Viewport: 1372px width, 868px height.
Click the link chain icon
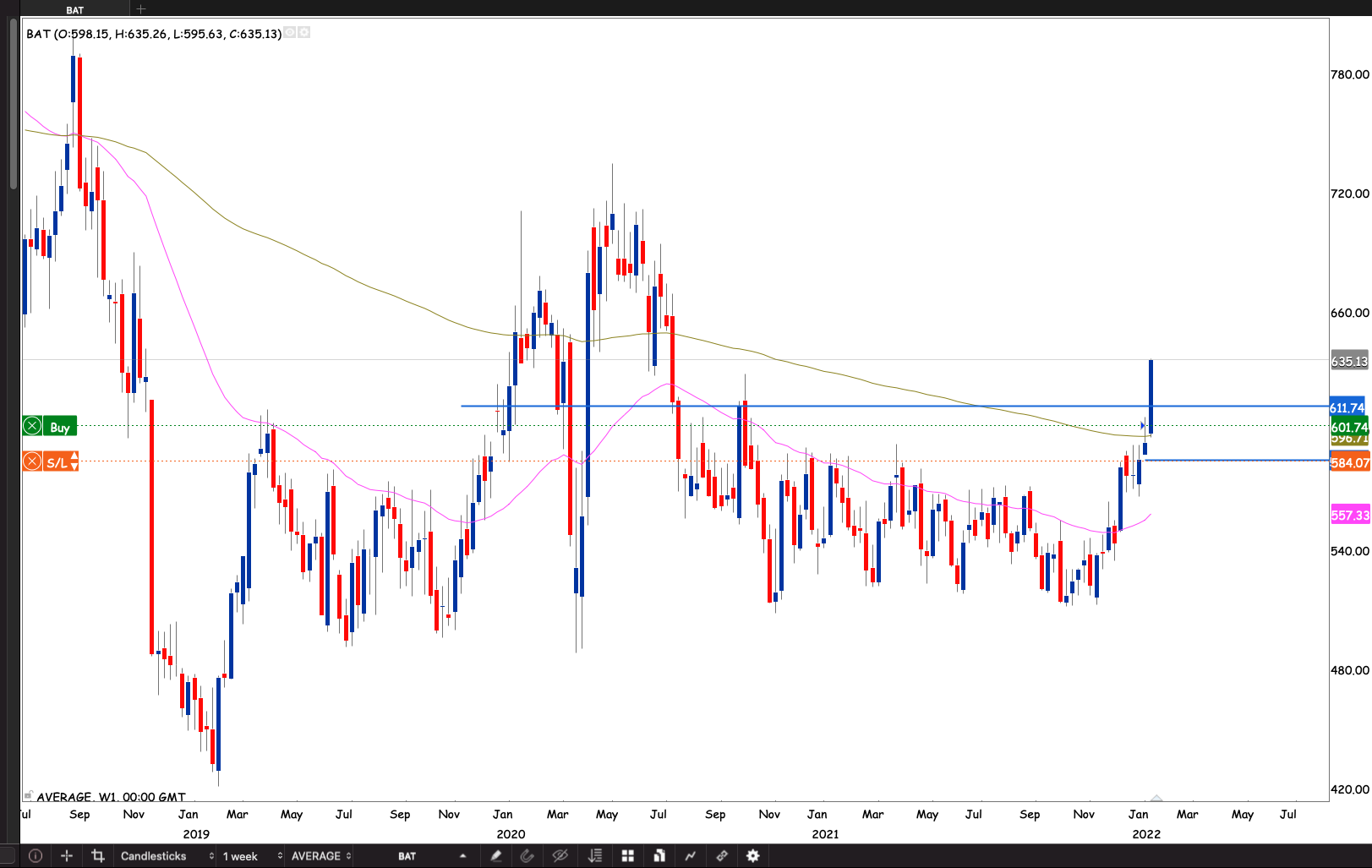[x=722, y=856]
